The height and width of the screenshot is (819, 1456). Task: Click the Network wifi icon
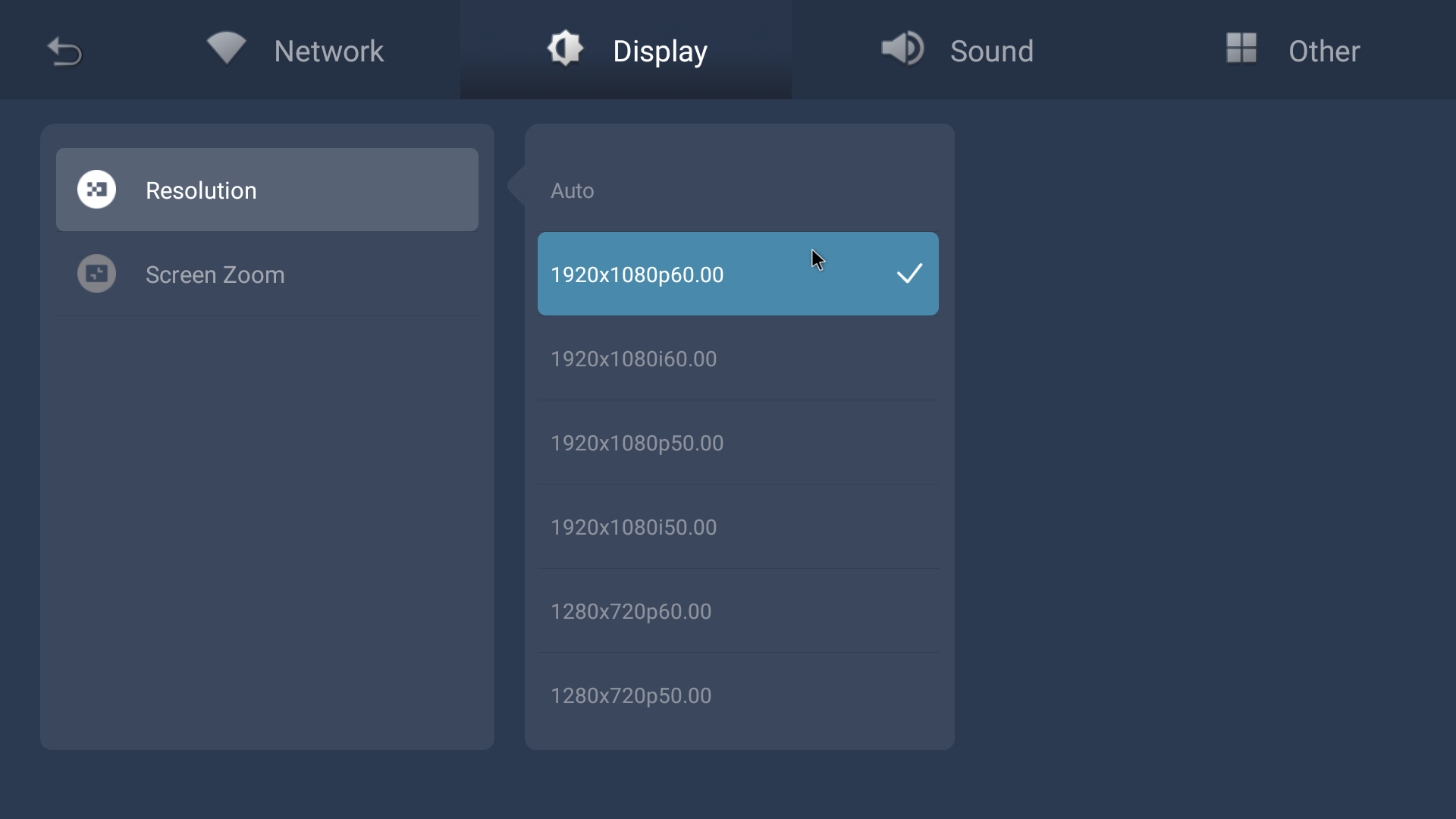tap(226, 48)
